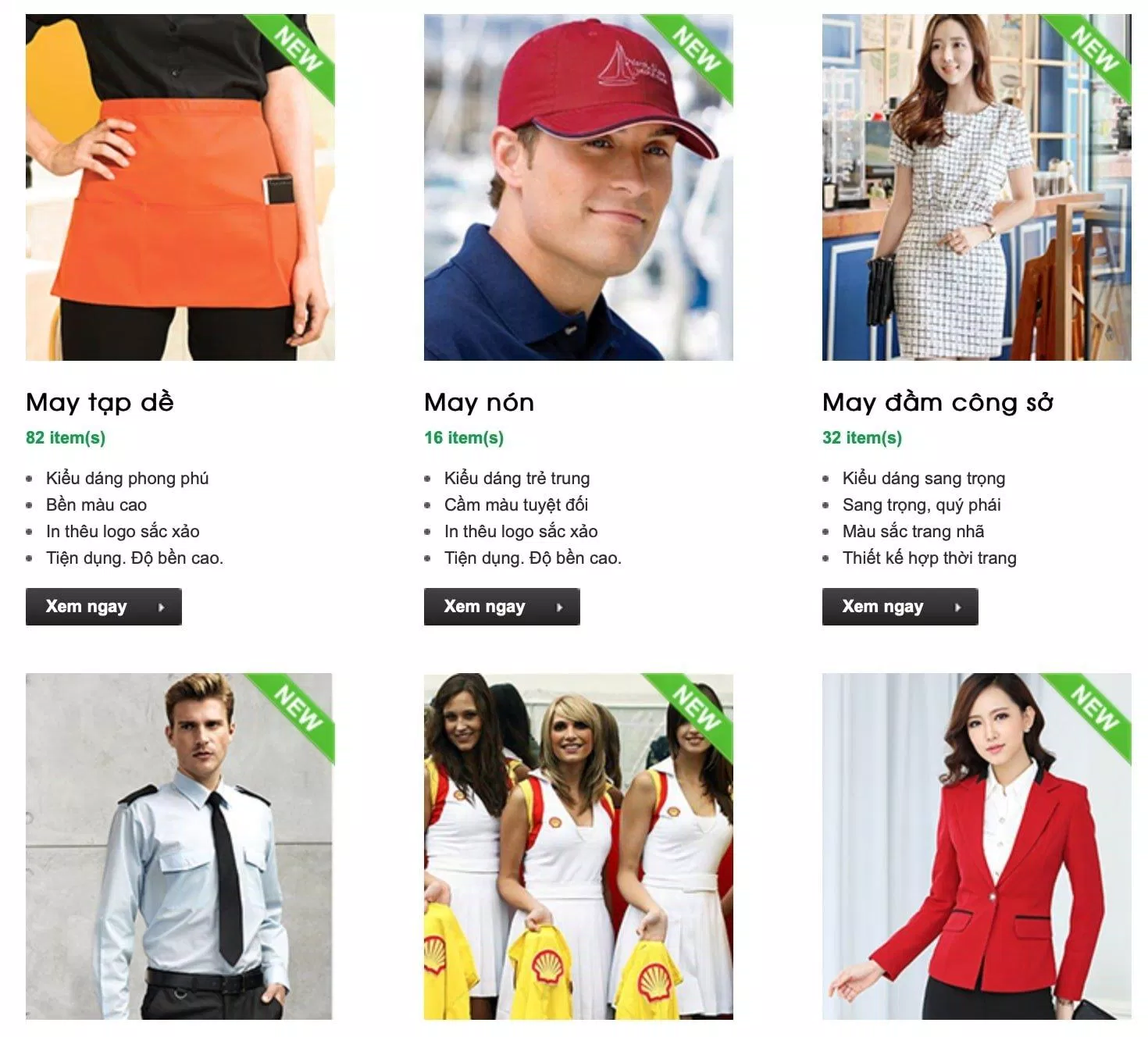Open the man in red cap image
The height and width of the screenshot is (1037, 1148).
[579, 187]
